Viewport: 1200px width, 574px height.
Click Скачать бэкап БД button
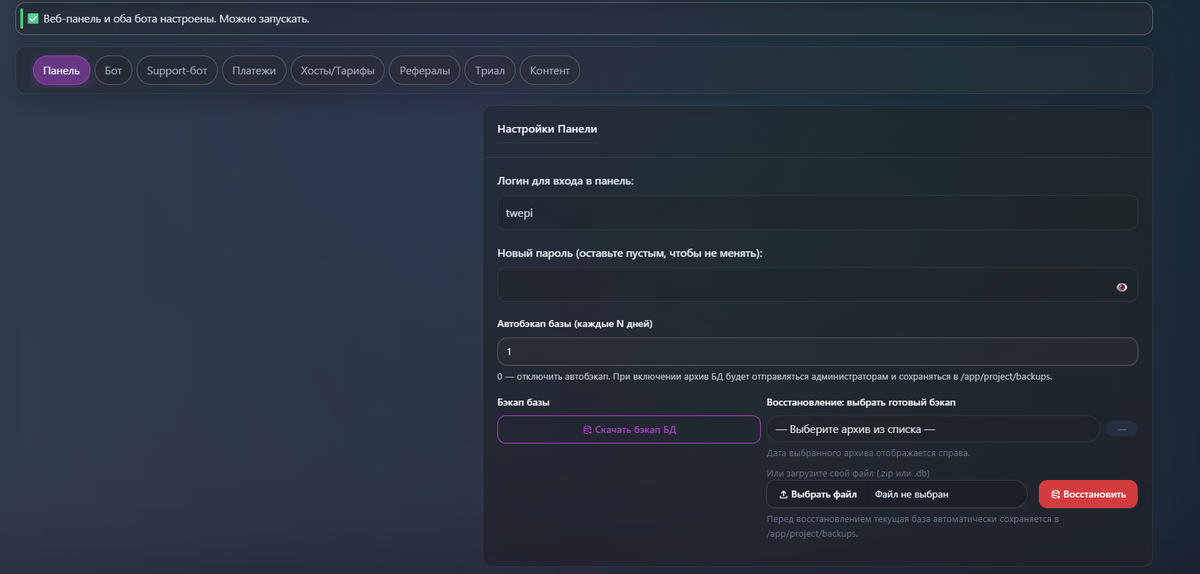[629, 429]
